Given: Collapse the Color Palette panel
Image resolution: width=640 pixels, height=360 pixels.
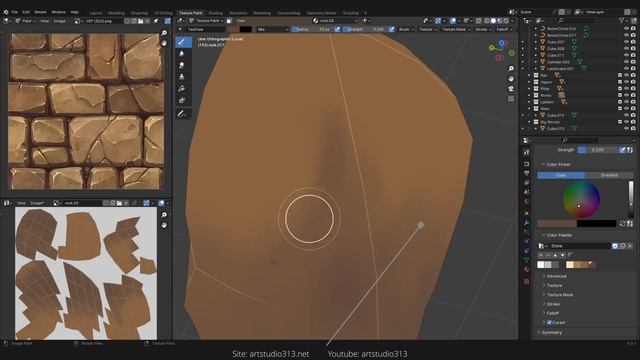Looking at the screenshot, I should (x=558, y=235).
